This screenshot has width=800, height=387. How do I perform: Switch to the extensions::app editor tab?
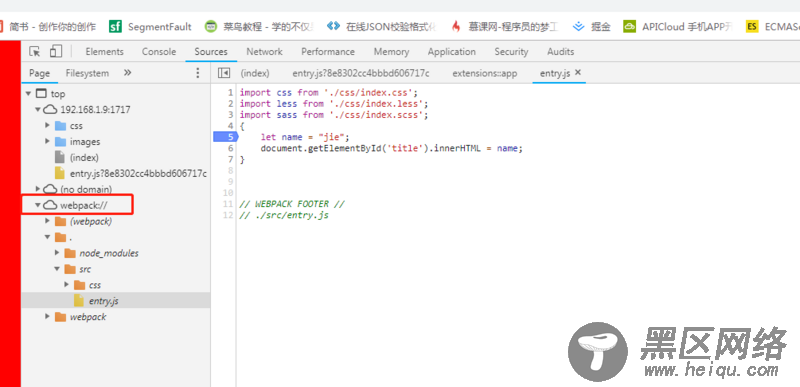[x=485, y=73]
